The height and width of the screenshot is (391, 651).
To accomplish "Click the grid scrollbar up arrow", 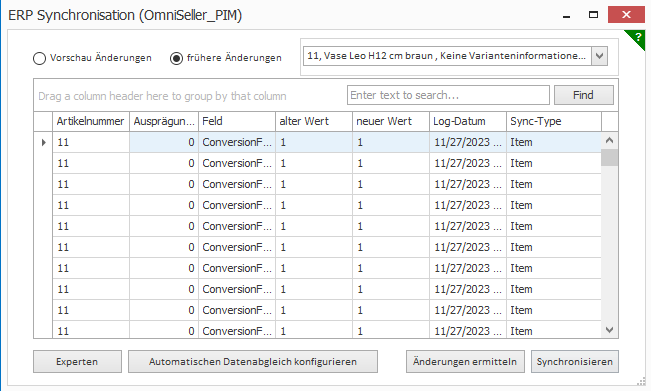I will coord(609,140).
